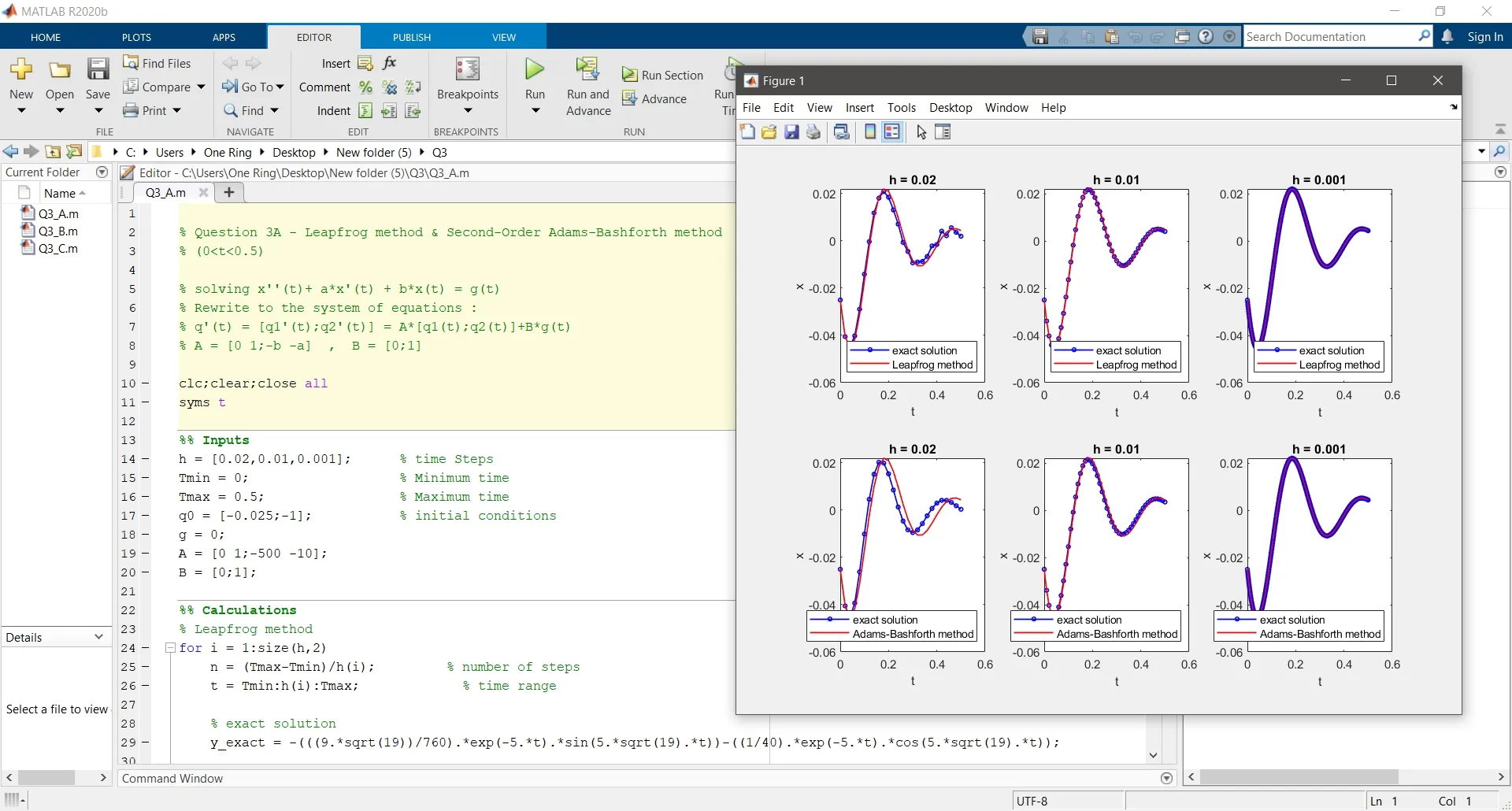
Task: Toggle the Insert Colorbar button
Action: click(870, 132)
